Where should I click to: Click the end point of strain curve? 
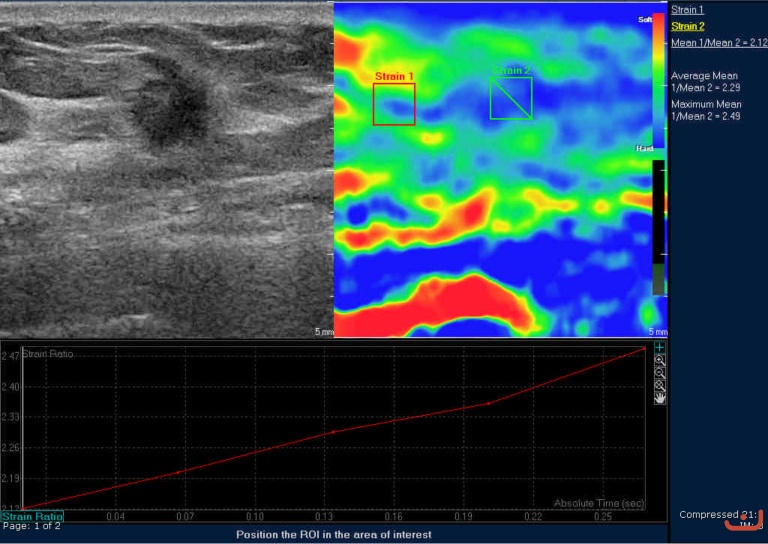point(645,348)
